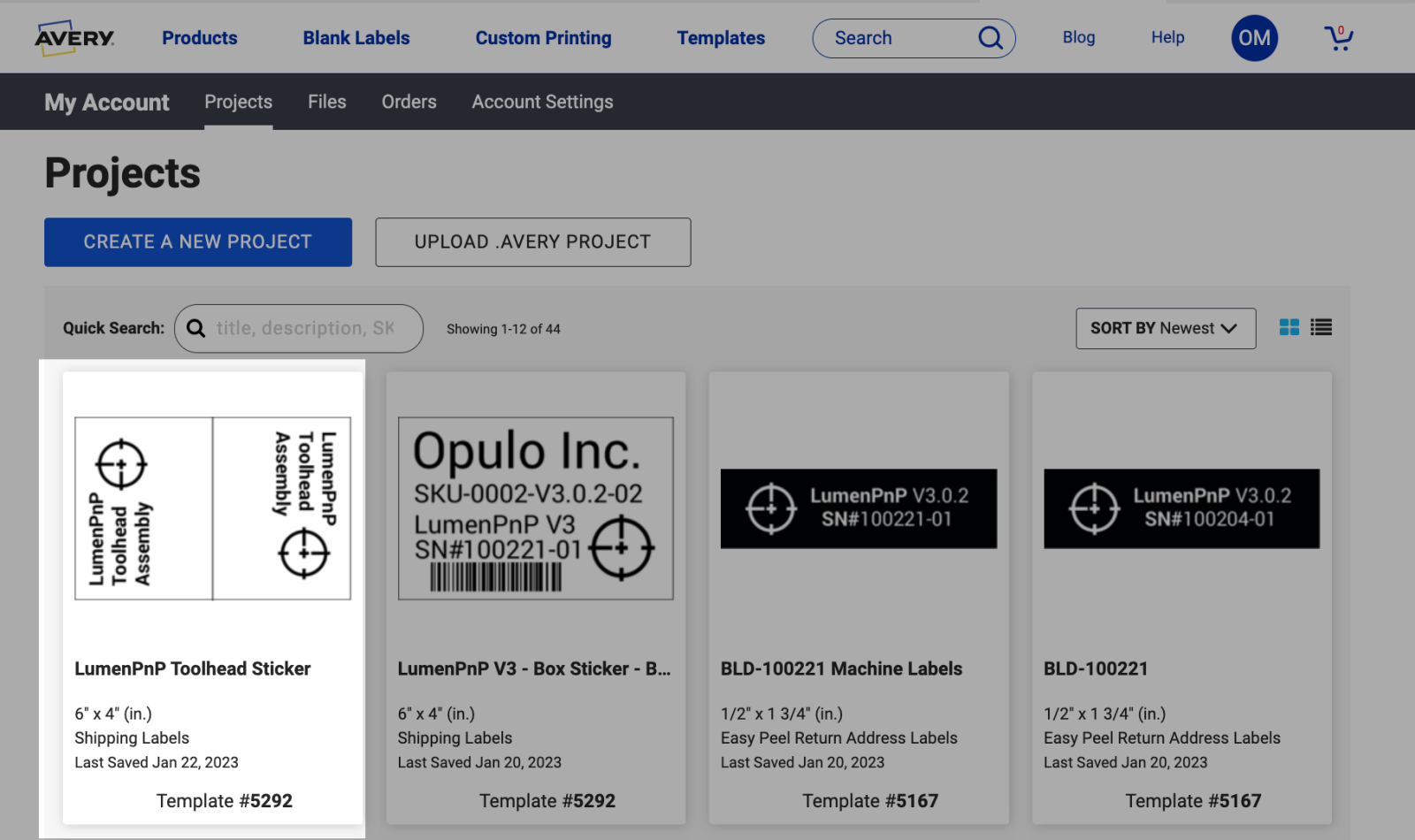Open the shopping cart

(1338, 38)
